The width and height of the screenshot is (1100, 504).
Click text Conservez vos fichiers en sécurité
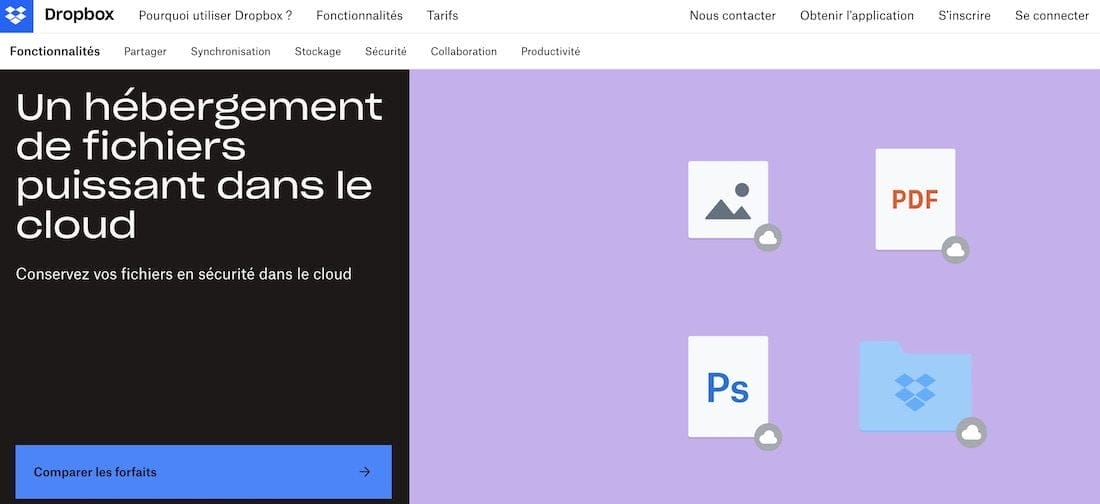(x=184, y=274)
